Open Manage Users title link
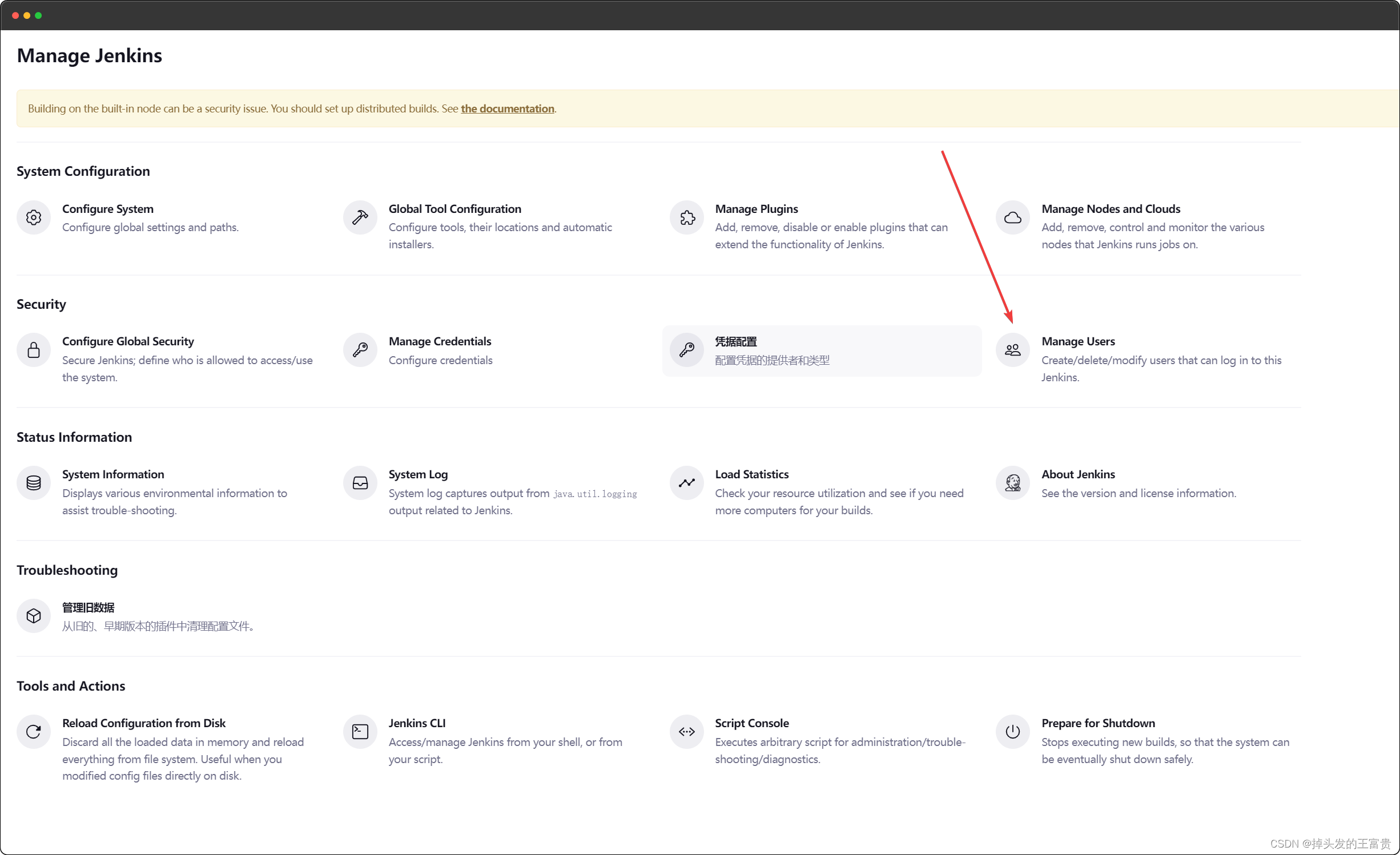 click(1078, 341)
